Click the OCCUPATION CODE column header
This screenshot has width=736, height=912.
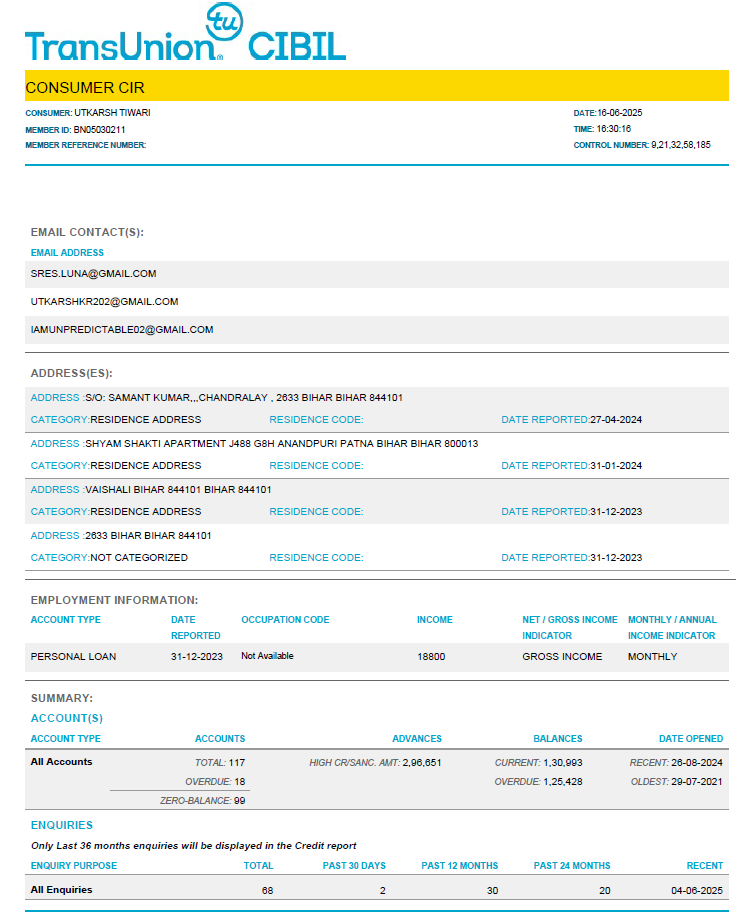click(286, 620)
